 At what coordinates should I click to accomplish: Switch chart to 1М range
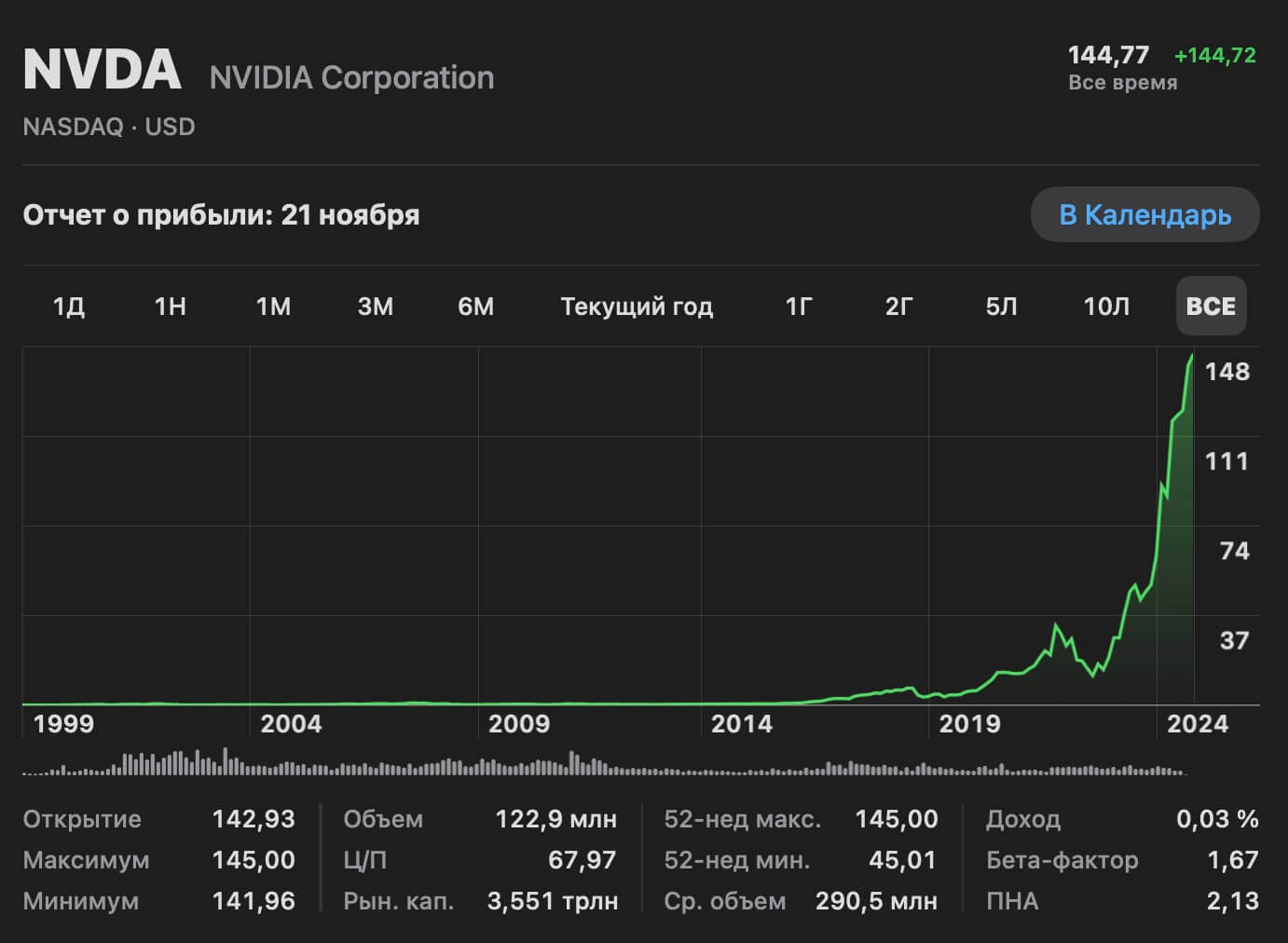pos(273,307)
